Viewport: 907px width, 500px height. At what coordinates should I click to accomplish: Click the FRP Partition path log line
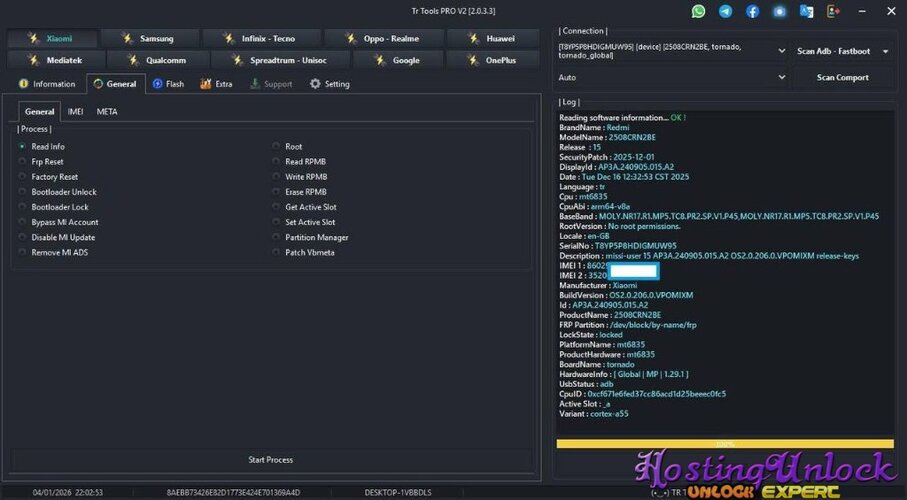point(628,325)
